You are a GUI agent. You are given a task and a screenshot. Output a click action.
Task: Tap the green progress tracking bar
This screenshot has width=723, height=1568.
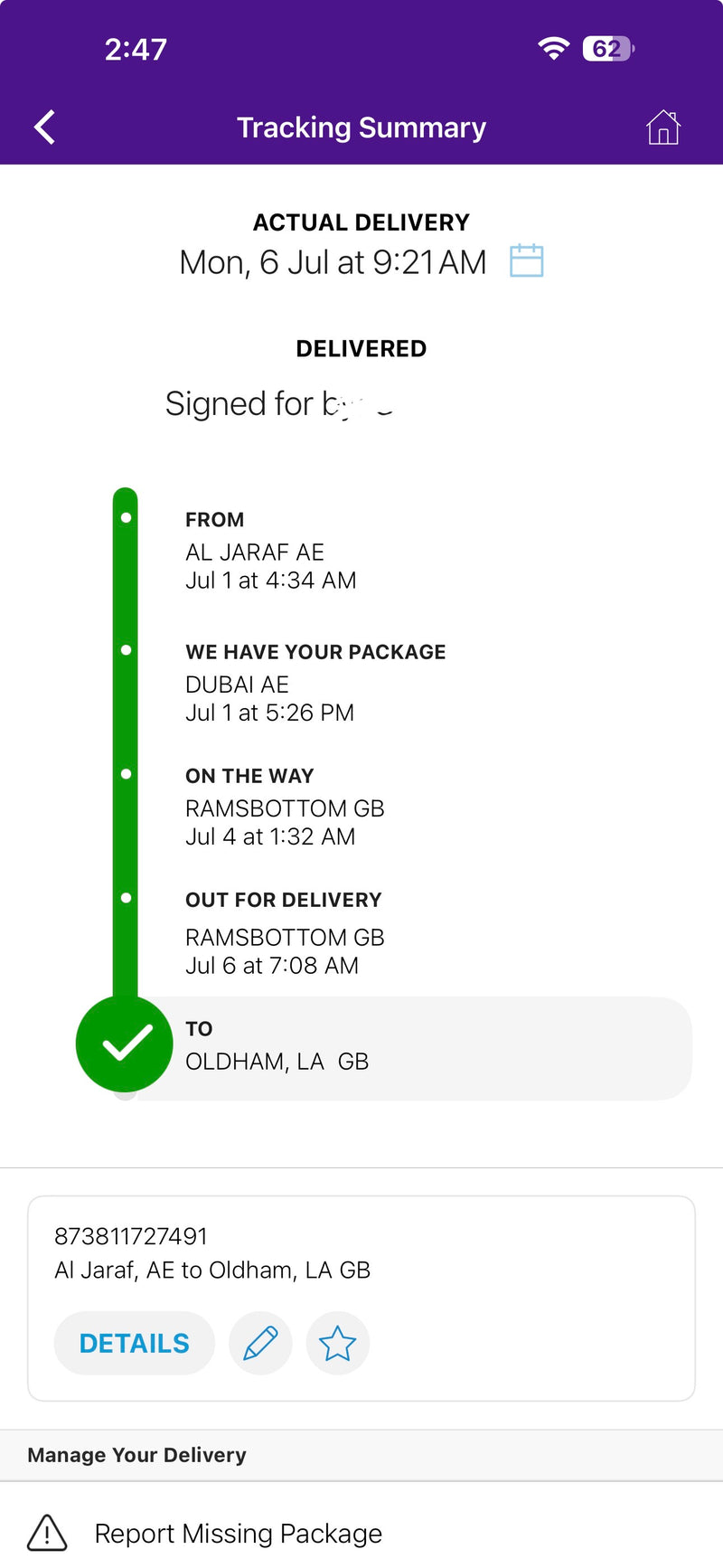click(x=125, y=741)
